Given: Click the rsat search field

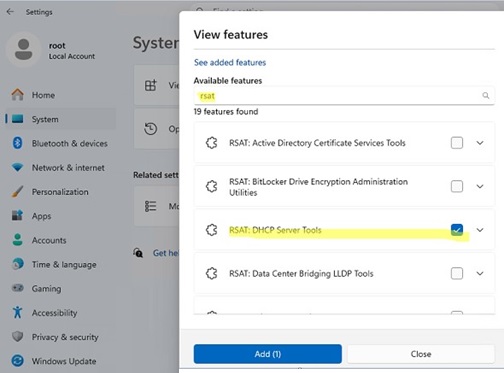Looking at the screenshot, I should 344,96.
